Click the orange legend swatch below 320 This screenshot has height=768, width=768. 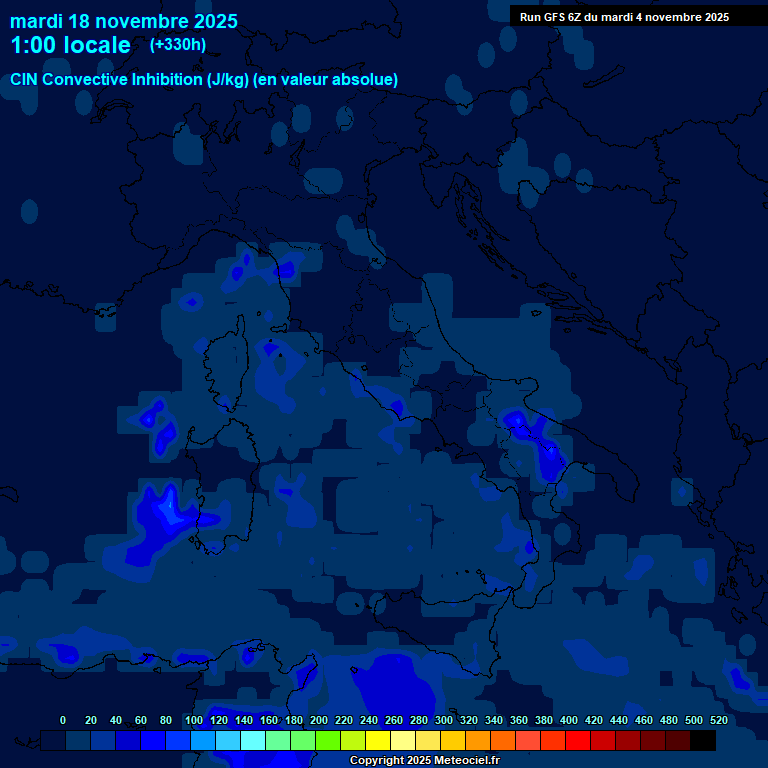[x=478, y=741]
